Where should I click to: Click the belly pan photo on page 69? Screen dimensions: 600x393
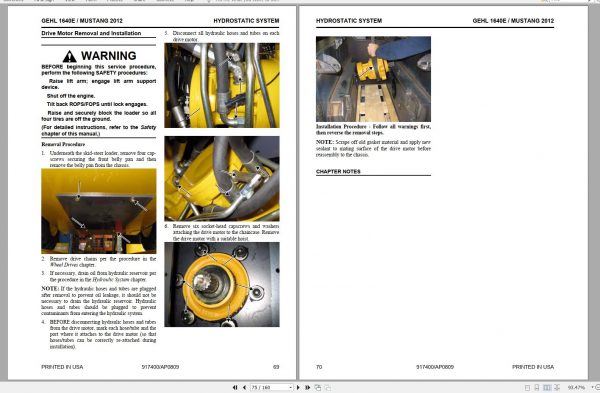(x=99, y=211)
